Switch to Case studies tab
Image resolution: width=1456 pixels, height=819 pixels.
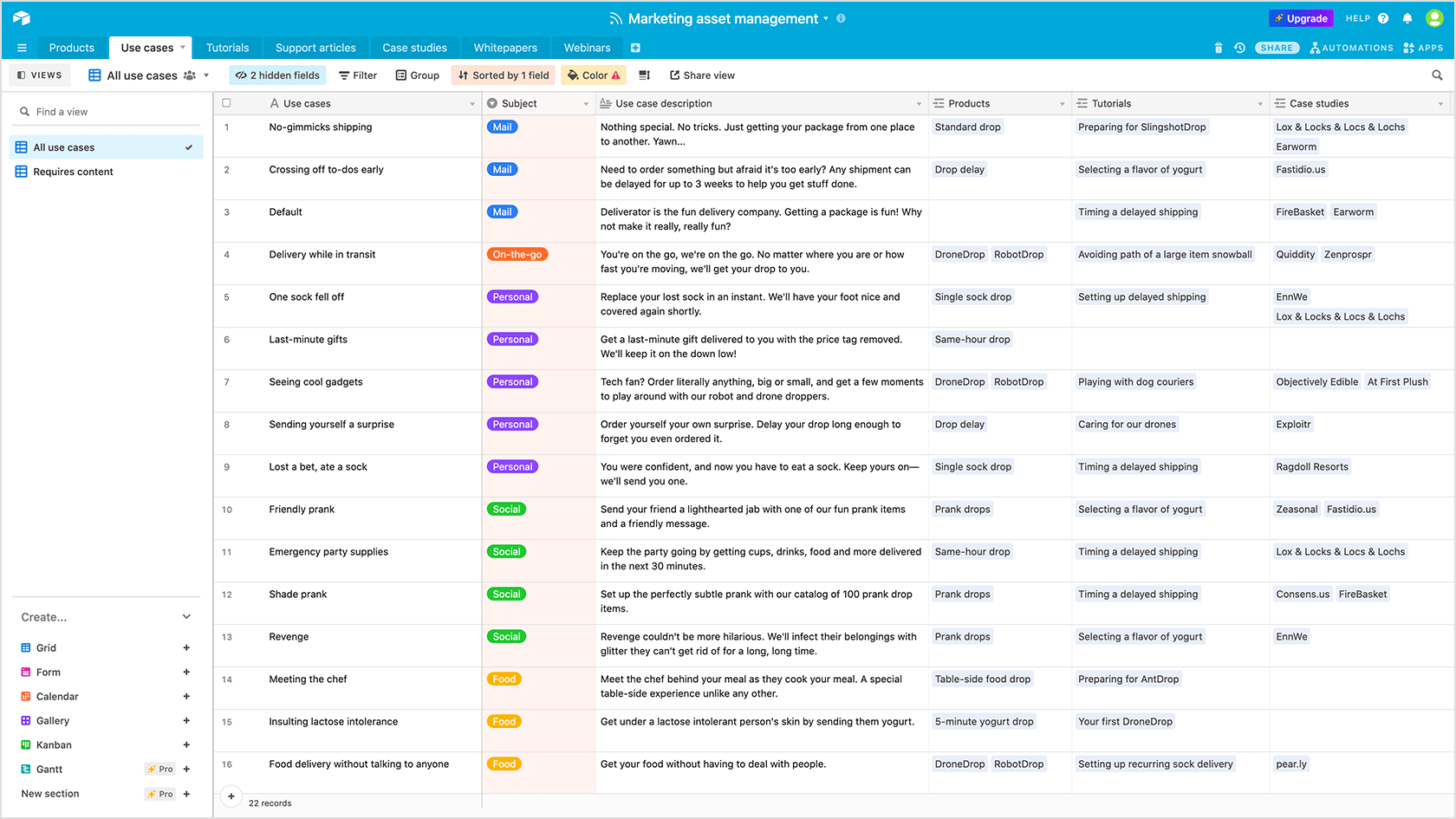(415, 48)
